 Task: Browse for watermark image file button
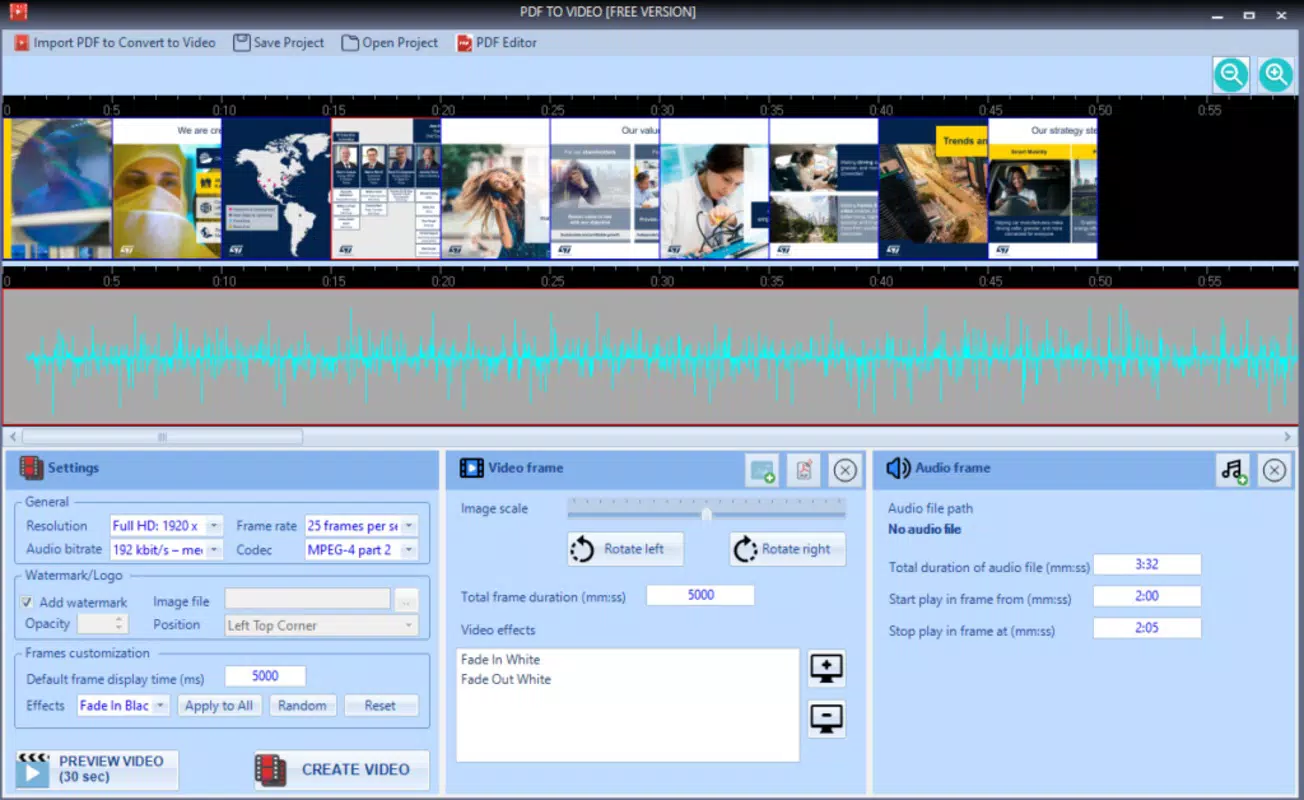405,601
